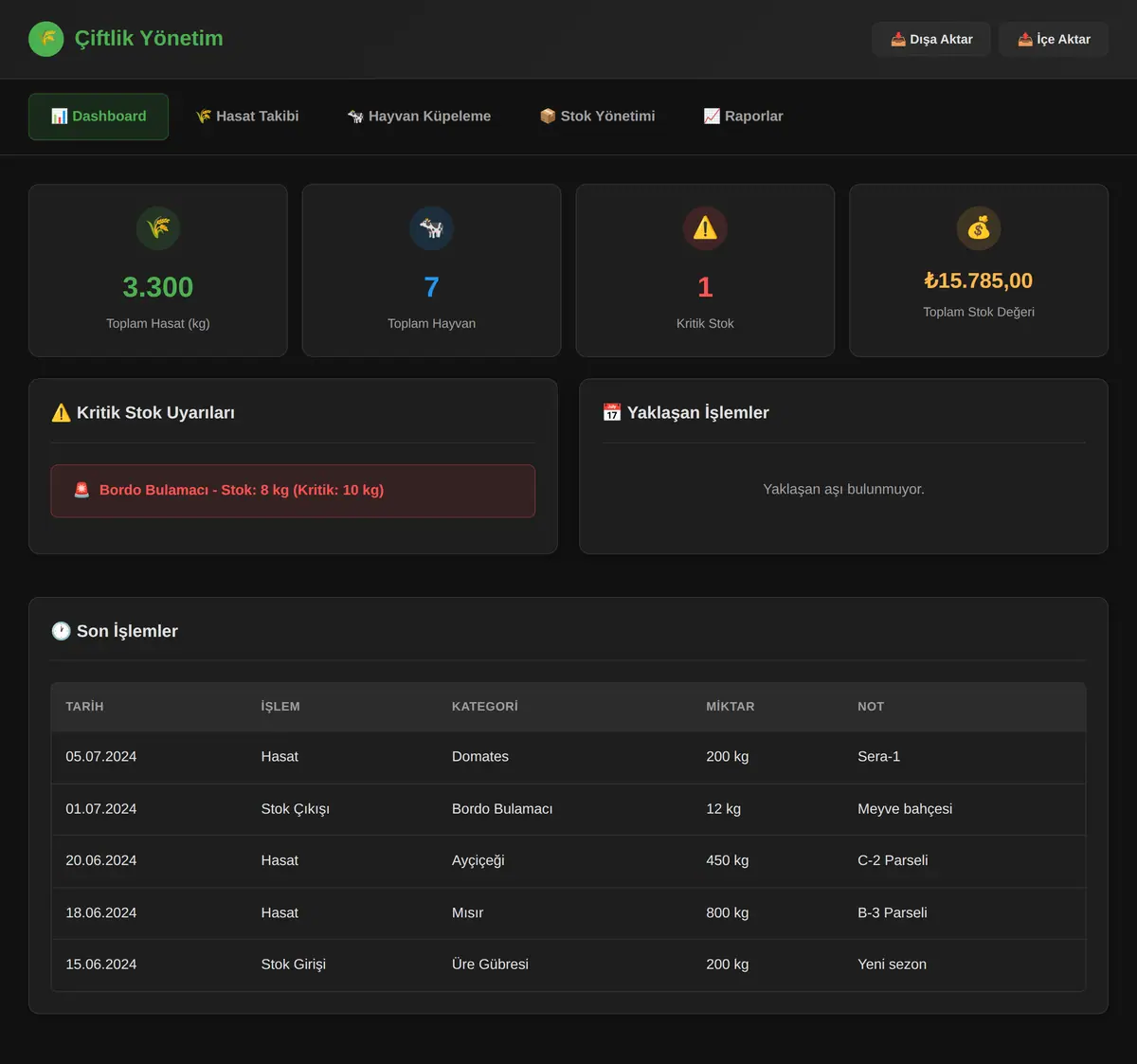Go to the Hayvan Küpeleme tab
This screenshot has height=1064, width=1137.
pyautogui.click(x=419, y=117)
